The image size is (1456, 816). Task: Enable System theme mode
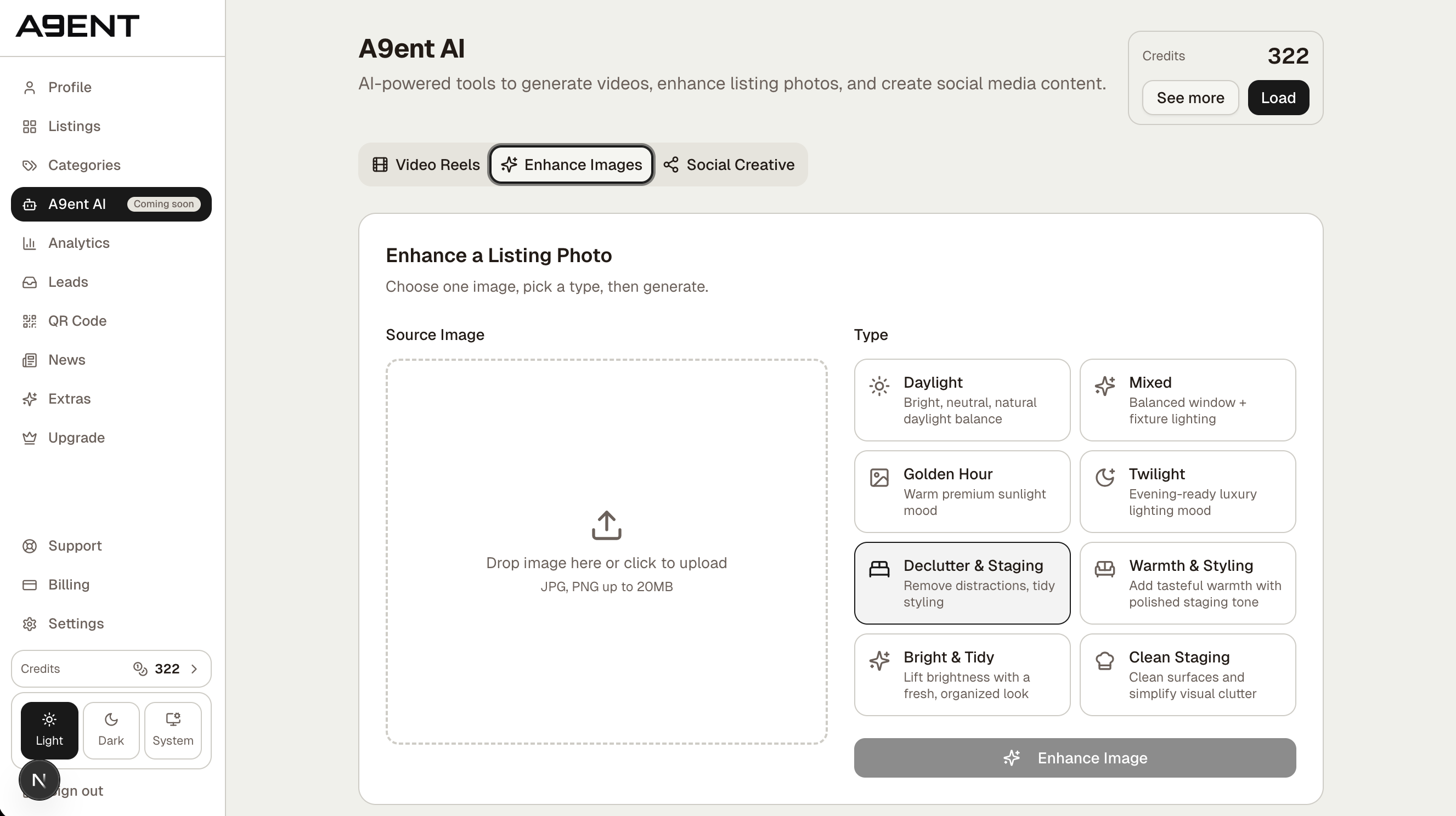click(x=172, y=729)
